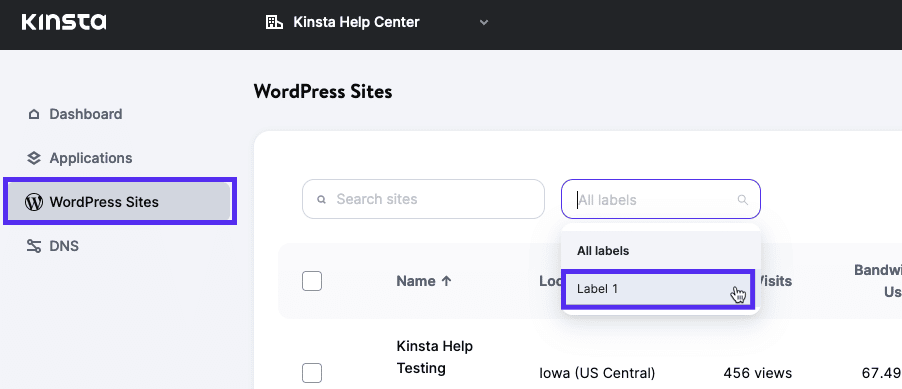The height and width of the screenshot is (389, 902).
Task: Select WordPress Sites in sidebar
Action: (x=120, y=201)
